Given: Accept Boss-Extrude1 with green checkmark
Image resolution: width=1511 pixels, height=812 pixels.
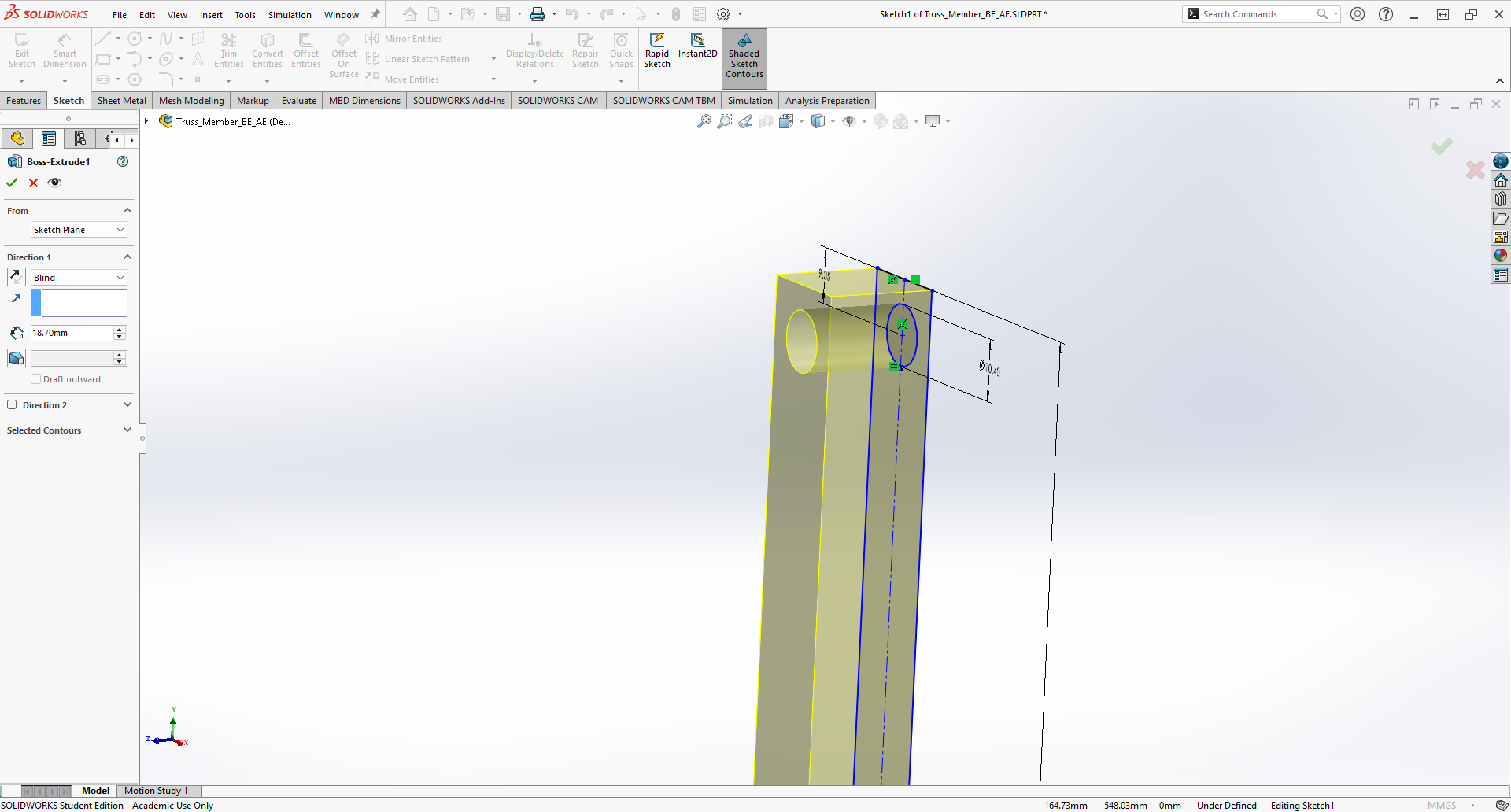Looking at the screenshot, I should 12,183.
